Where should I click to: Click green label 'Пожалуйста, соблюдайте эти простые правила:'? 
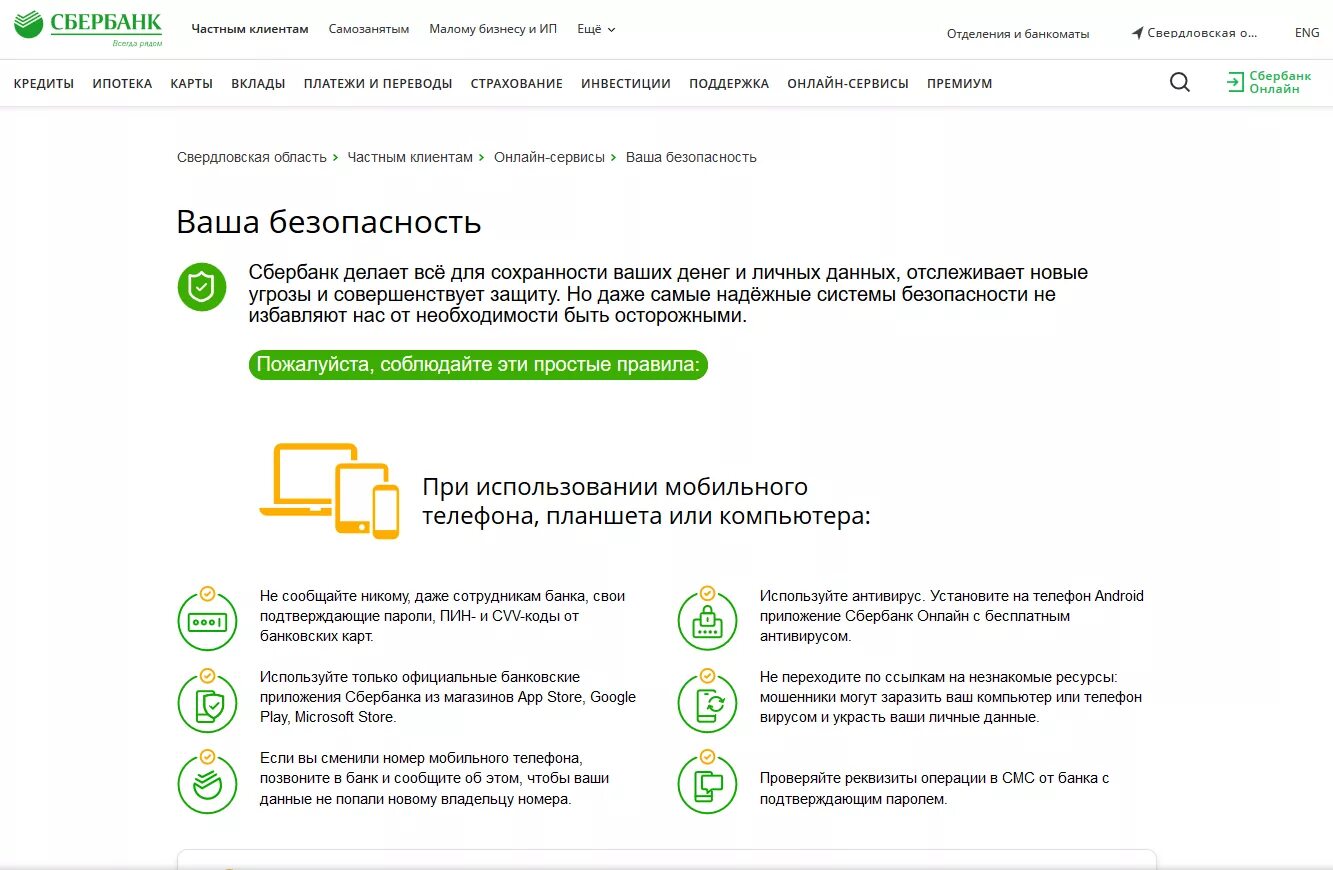(x=478, y=365)
